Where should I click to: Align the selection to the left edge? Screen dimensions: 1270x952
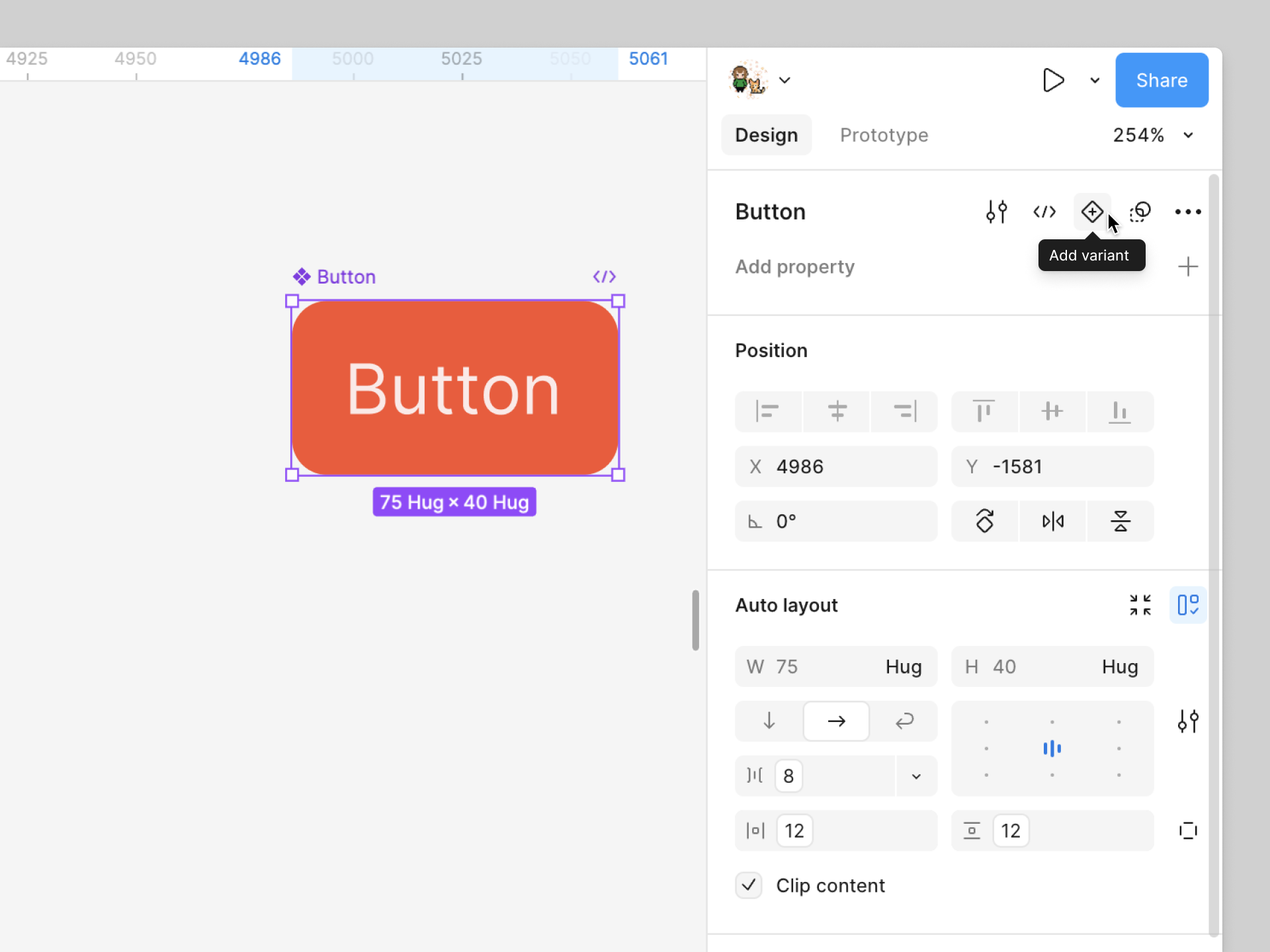767,411
